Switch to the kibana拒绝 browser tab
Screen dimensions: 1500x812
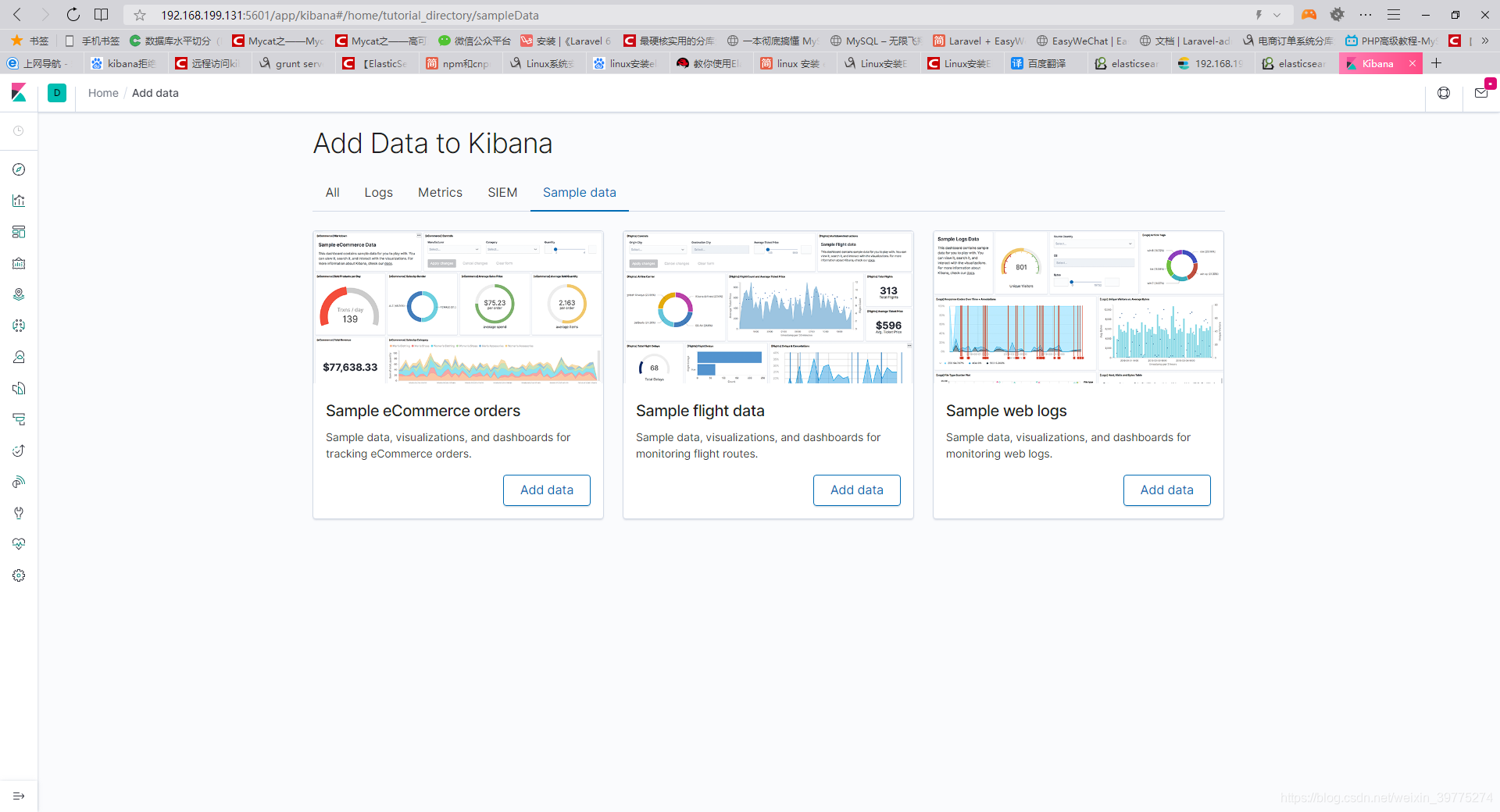(x=123, y=63)
